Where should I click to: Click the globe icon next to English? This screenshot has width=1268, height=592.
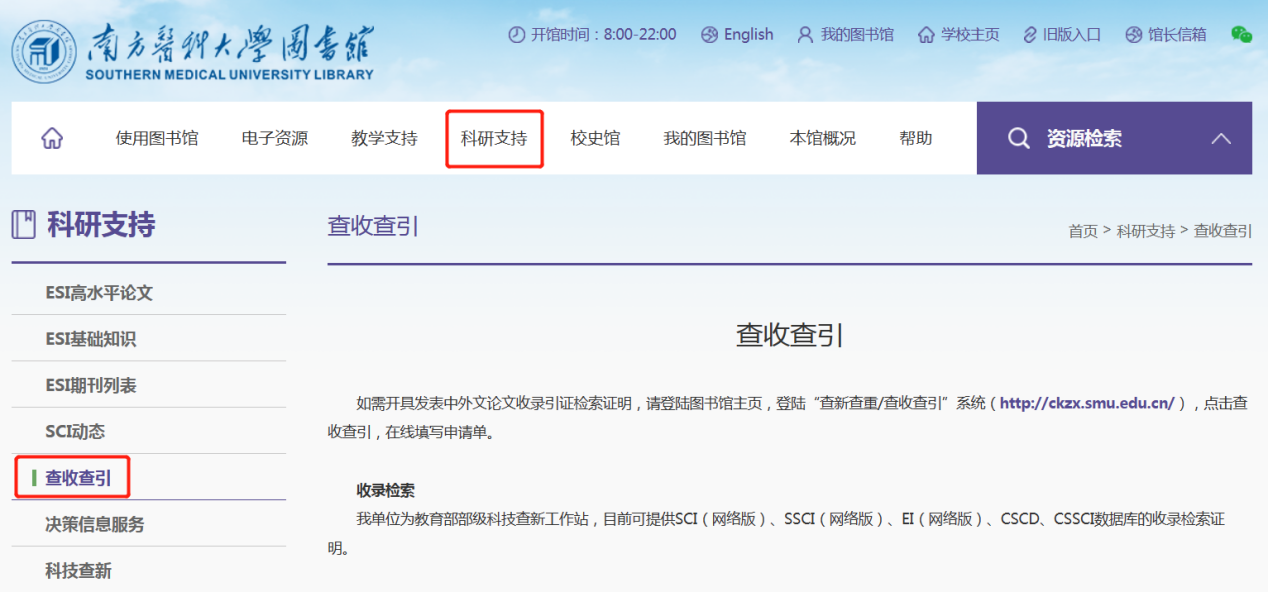coord(710,35)
